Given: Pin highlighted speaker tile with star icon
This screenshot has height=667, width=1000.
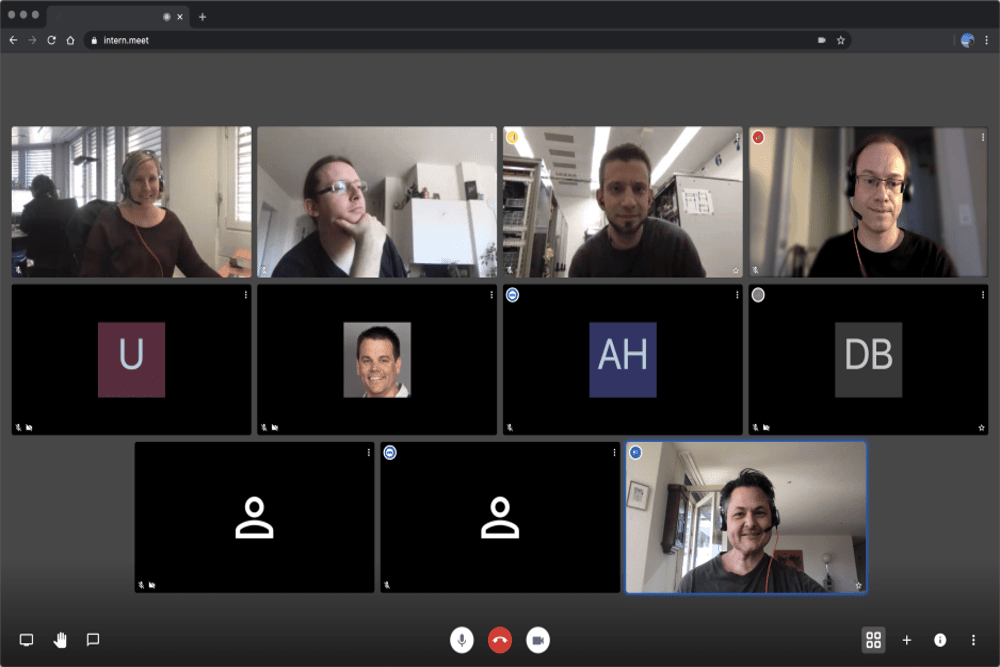Looking at the screenshot, I should tap(858, 585).
